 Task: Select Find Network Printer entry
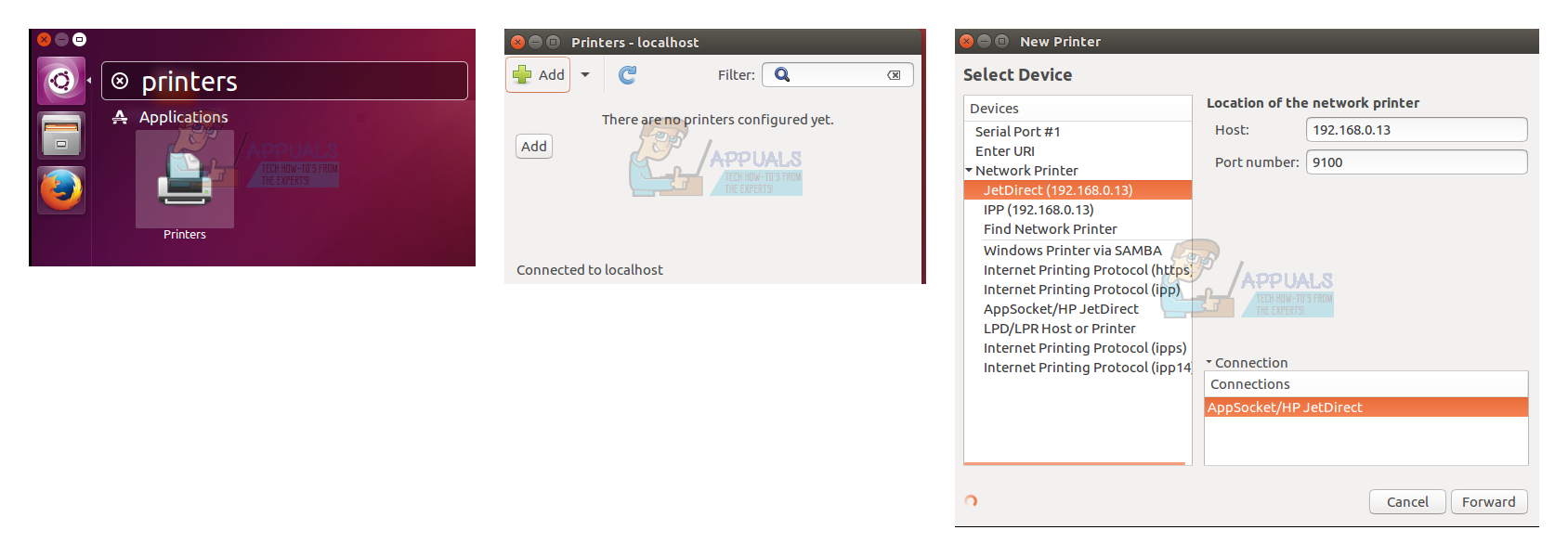coord(1050,229)
